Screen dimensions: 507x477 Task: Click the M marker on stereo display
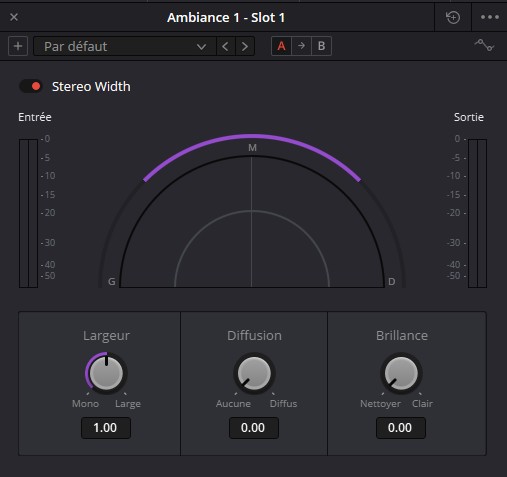coord(252,148)
